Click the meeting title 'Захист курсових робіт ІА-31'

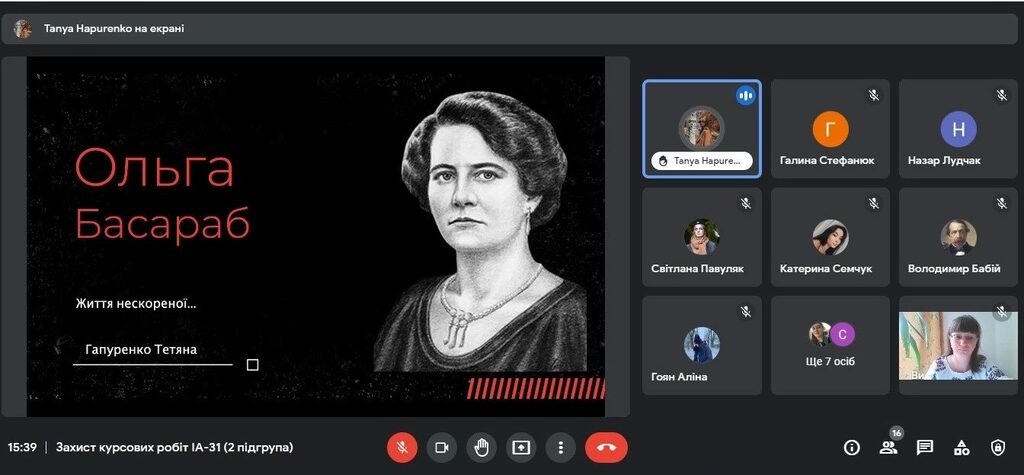tap(174, 447)
